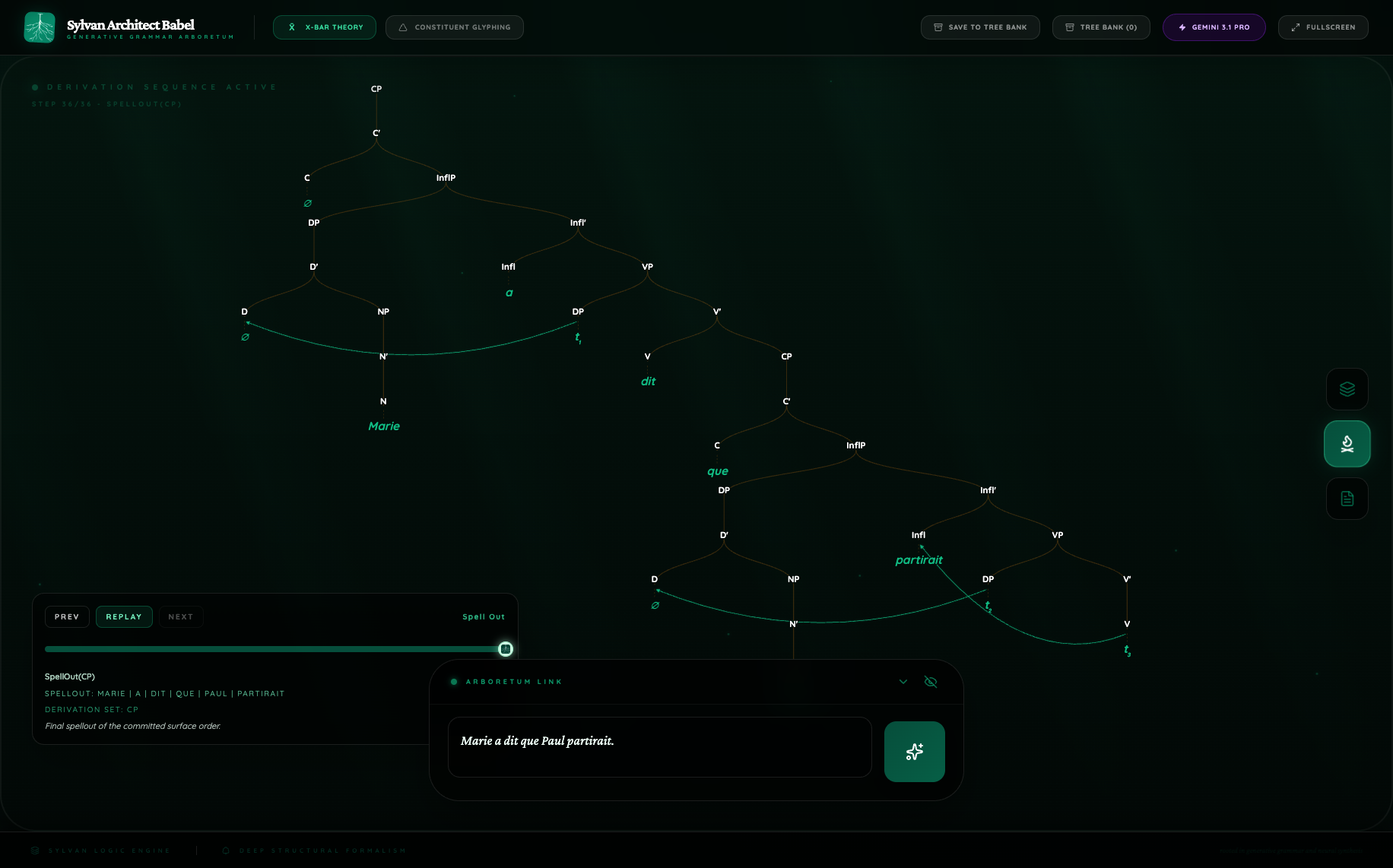Select the 'Marie' leaf node in tree
The image size is (1393, 868).
(384, 426)
